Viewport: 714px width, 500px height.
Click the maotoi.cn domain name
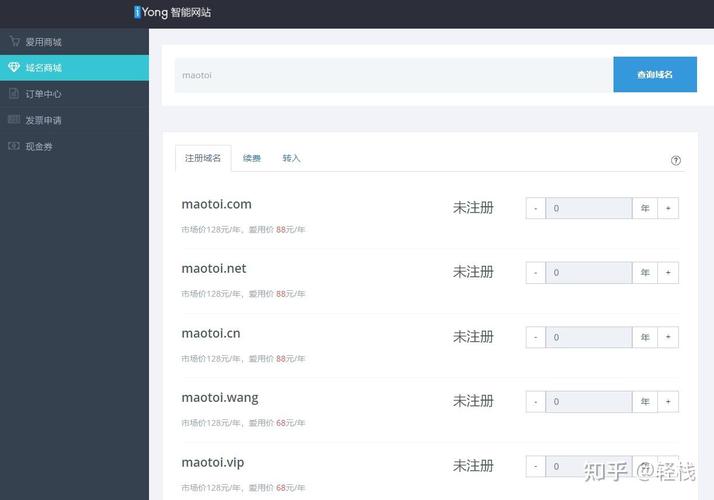211,333
